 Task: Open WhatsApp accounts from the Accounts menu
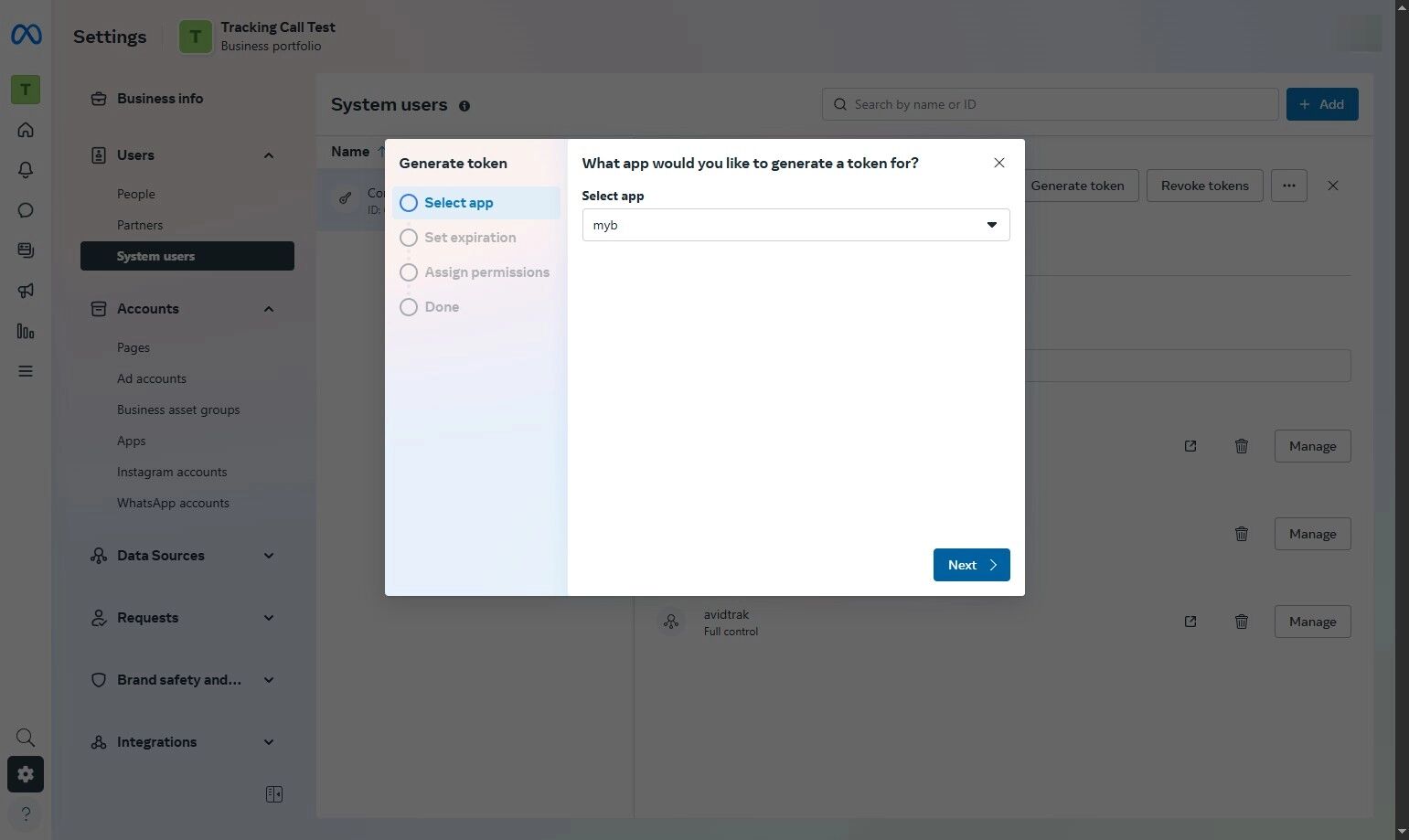tap(173, 503)
